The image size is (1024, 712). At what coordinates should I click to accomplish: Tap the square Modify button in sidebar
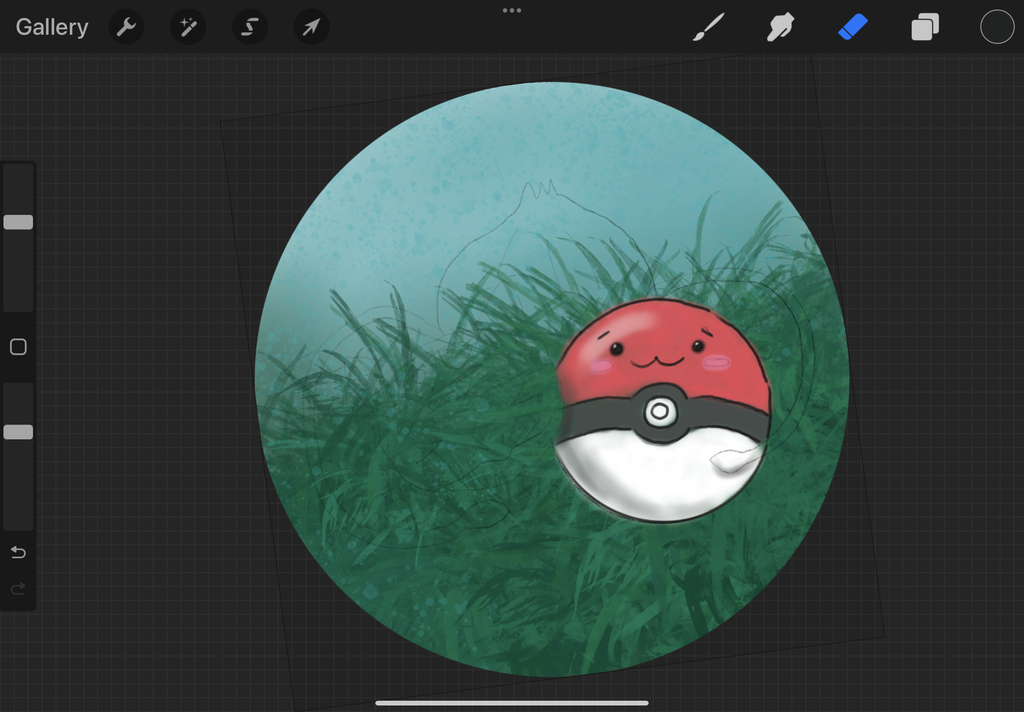click(x=18, y=347)
